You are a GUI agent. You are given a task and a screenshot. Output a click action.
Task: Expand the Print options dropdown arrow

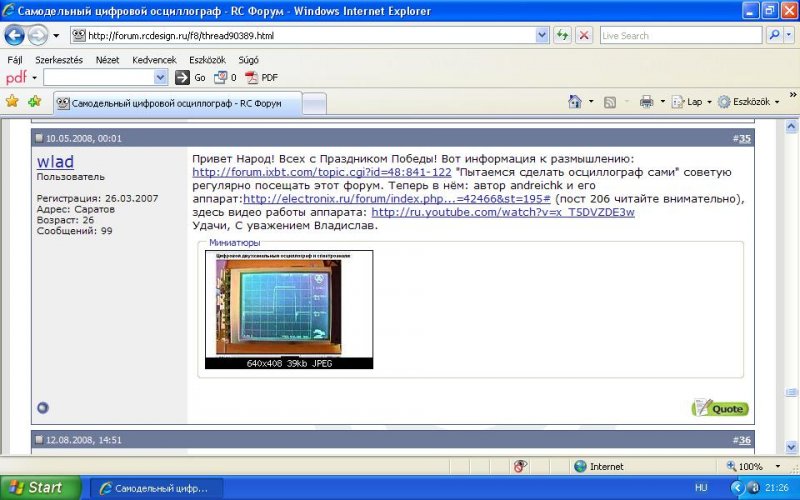pos(662,102)
